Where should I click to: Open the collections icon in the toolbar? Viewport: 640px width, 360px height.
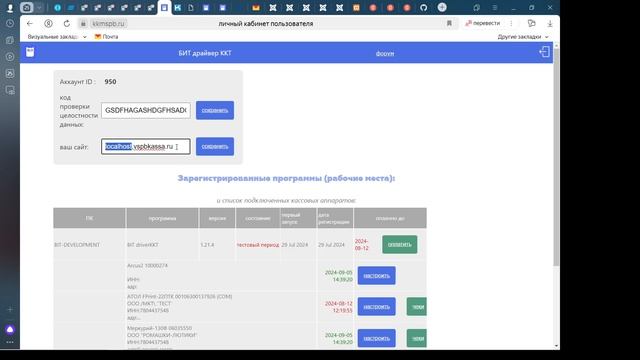coord(531,23)
